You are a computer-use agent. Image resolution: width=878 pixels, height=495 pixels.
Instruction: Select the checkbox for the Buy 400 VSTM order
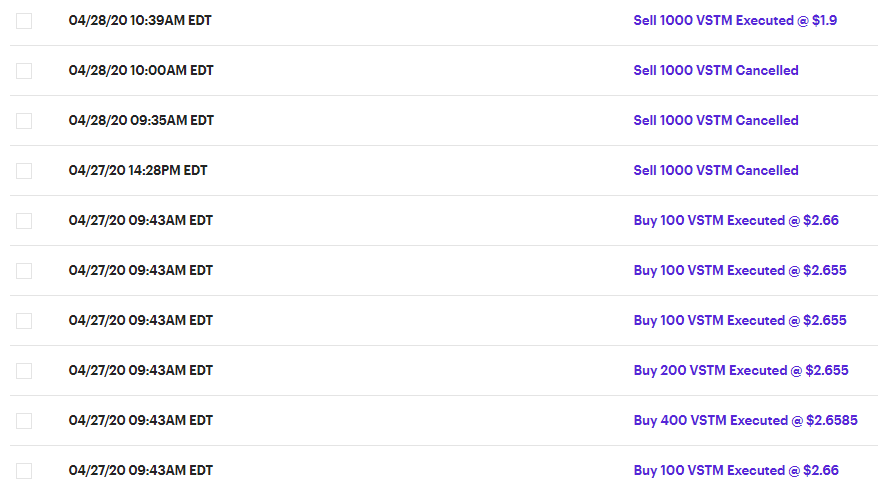pyautogui.click(x=24, y=421)
